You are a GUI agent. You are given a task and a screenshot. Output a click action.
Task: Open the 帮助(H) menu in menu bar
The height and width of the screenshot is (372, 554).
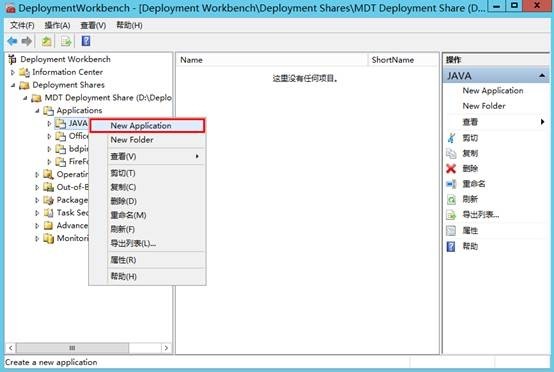click(129, 25)
